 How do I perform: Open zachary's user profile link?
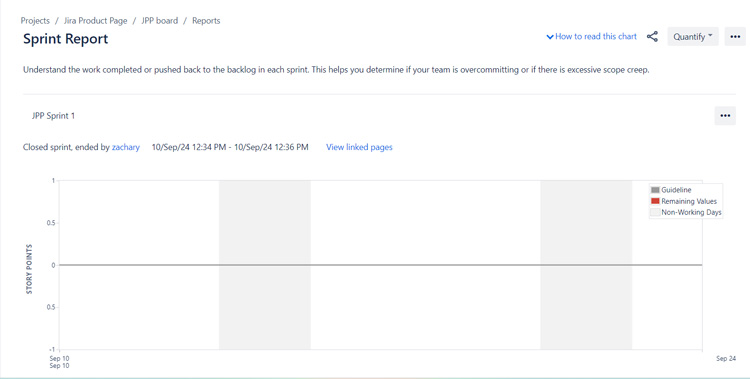pyautogui.click(x=126, y=147)
